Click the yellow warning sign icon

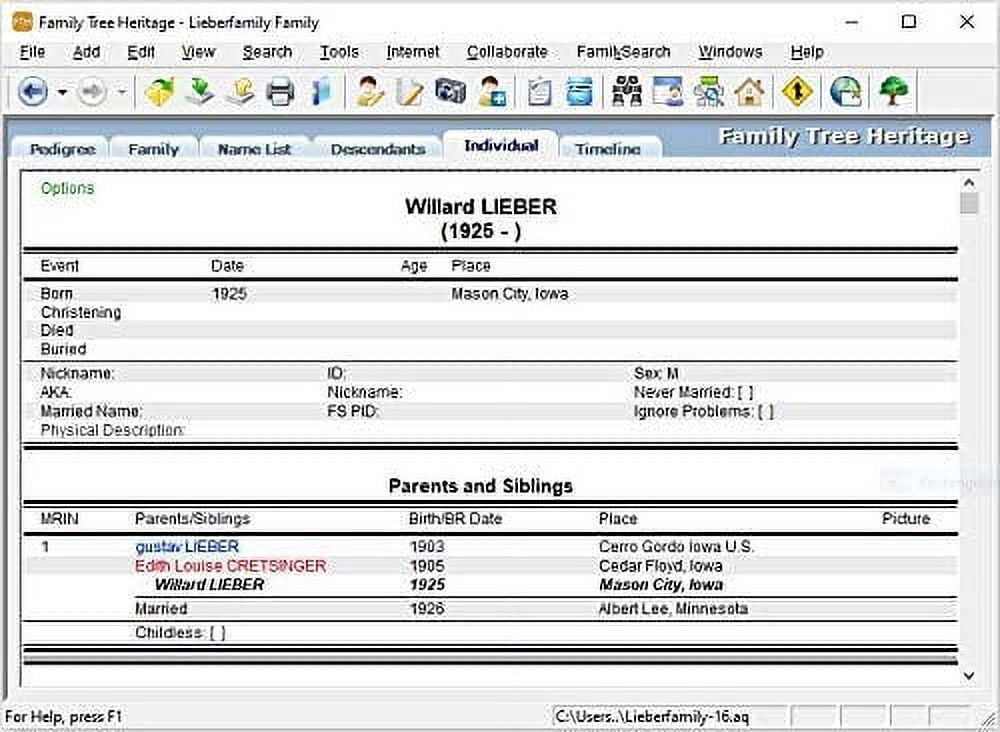(797, 93)
